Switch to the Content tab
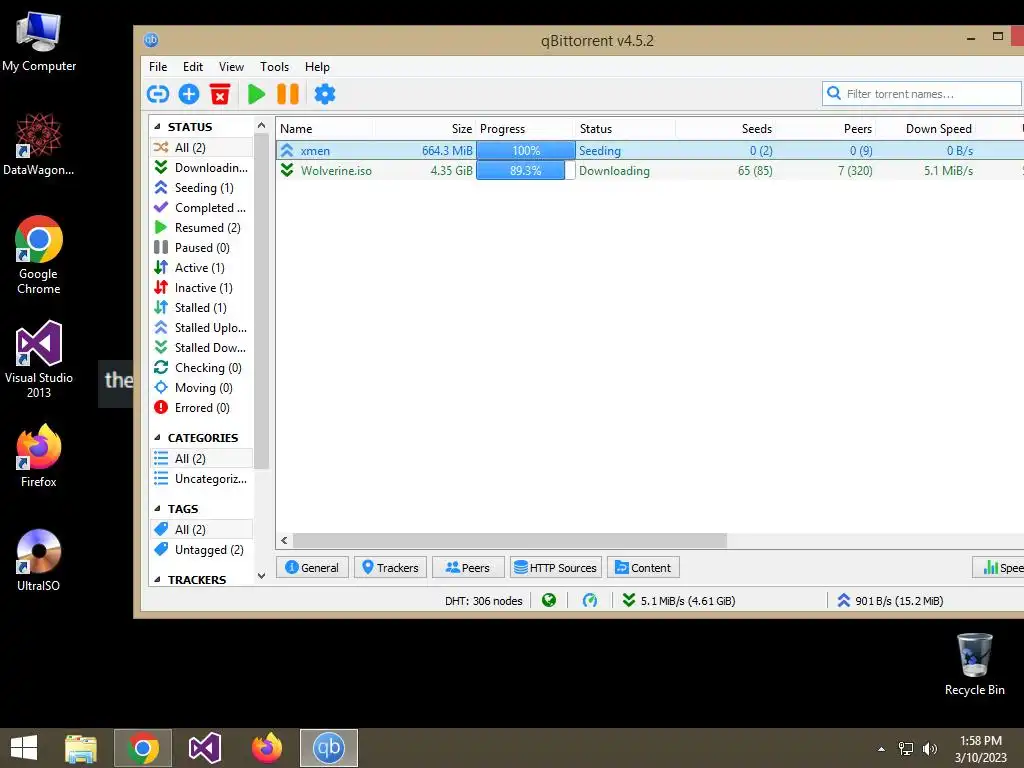Viewport: 1024px width, 768px height. 643,568
